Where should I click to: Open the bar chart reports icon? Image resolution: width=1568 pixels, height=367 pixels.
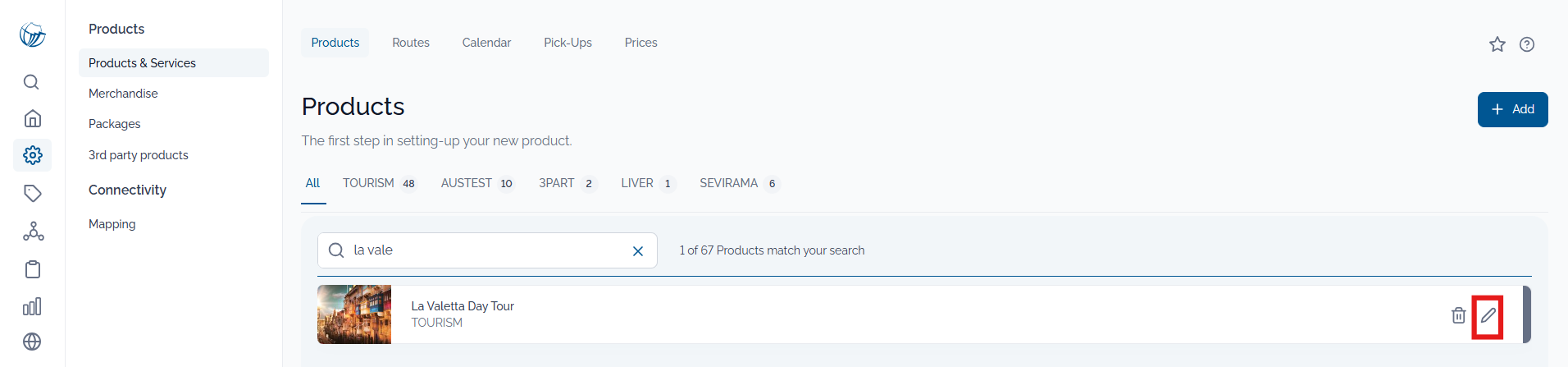pyautogui.click(x=32, y=306)
